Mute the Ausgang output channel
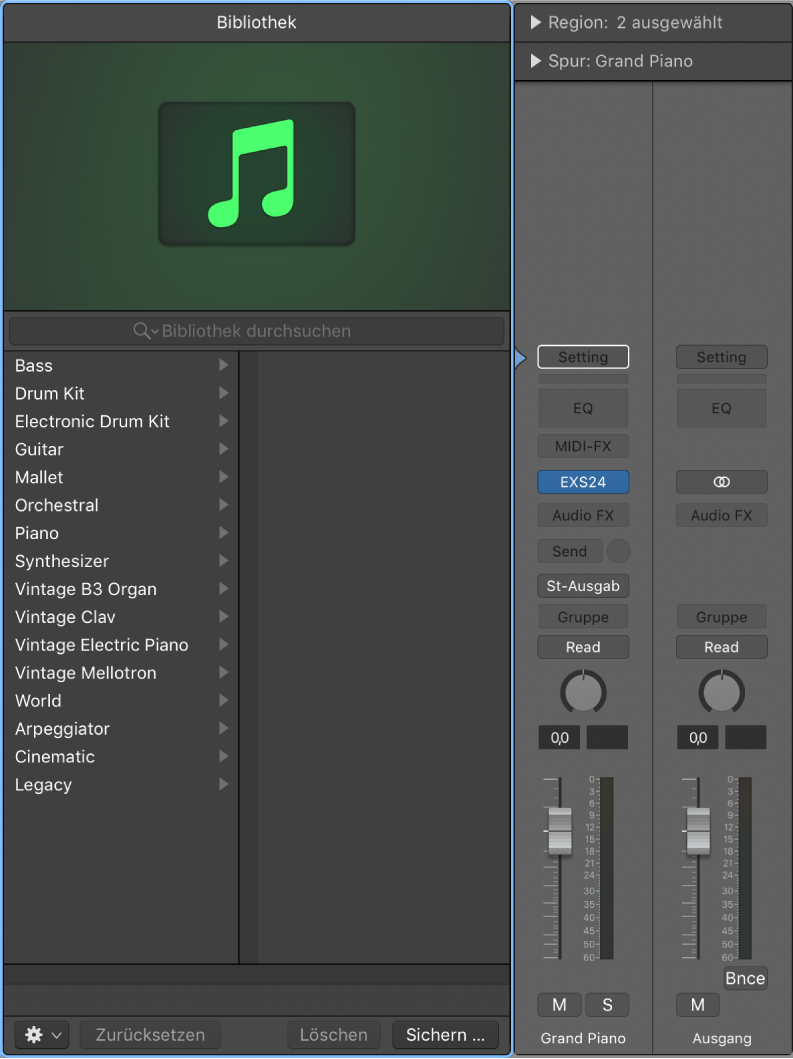The height and width of the screenshot is (1059, 793). pyautogui.click(x=697, y=1005)
